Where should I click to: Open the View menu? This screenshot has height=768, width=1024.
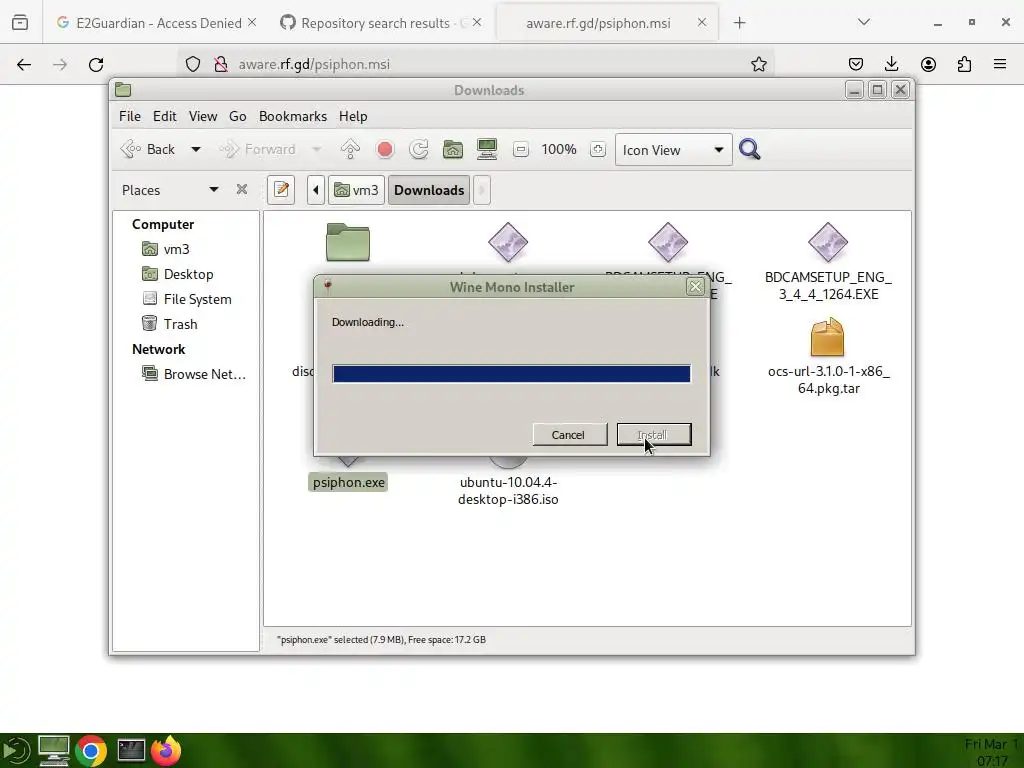click(203, 116)
